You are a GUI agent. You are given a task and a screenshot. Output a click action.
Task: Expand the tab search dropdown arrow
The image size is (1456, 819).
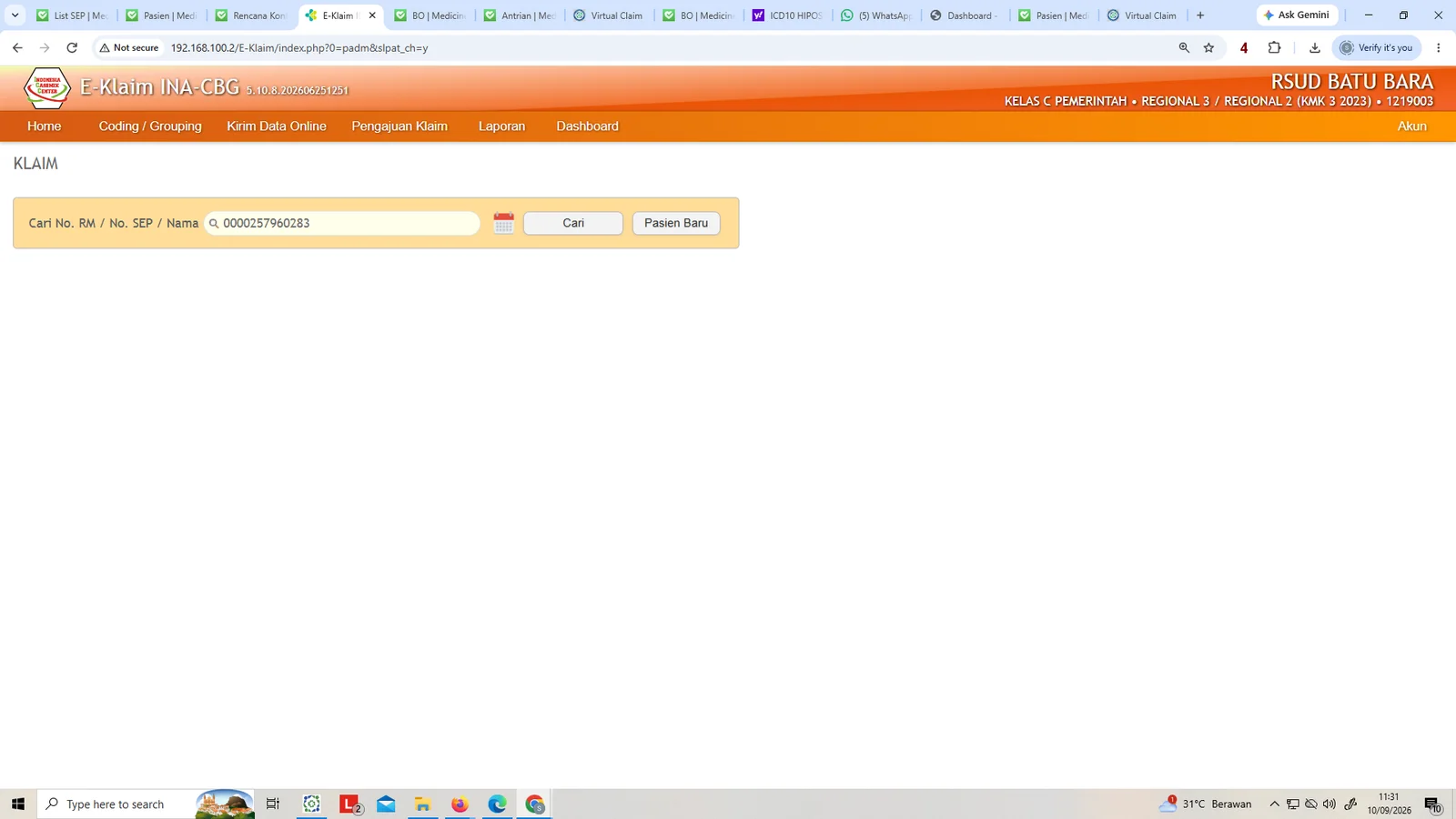pyautogui.click(x=15, y=15)
